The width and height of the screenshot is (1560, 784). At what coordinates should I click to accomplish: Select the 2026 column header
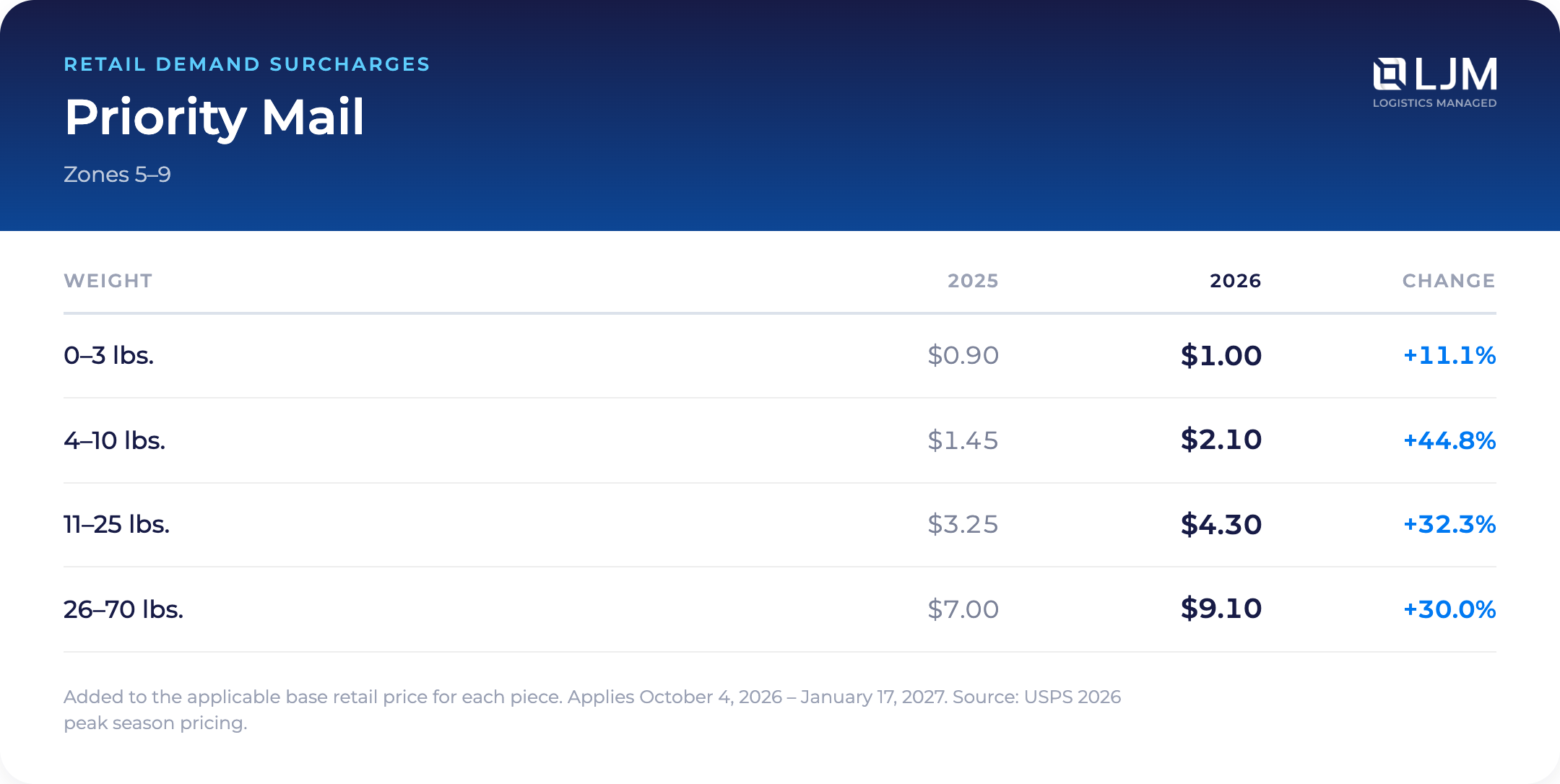point(1235,281)
